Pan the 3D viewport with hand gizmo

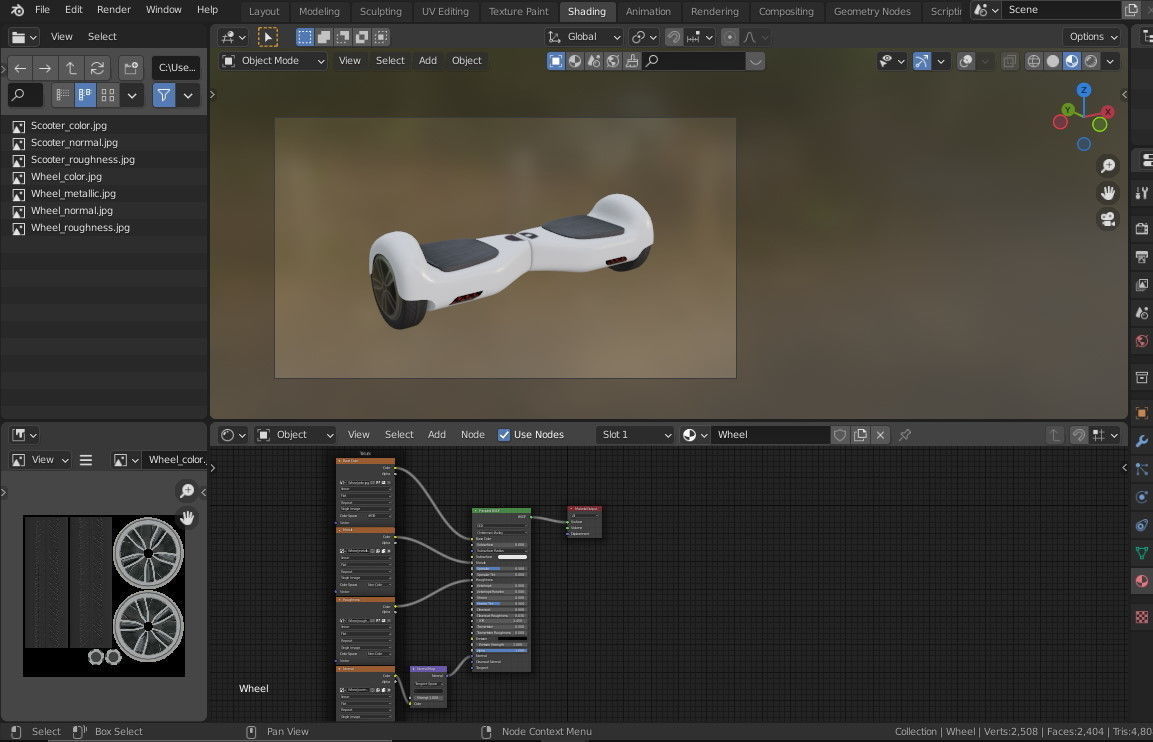(x=1107, y=193)
